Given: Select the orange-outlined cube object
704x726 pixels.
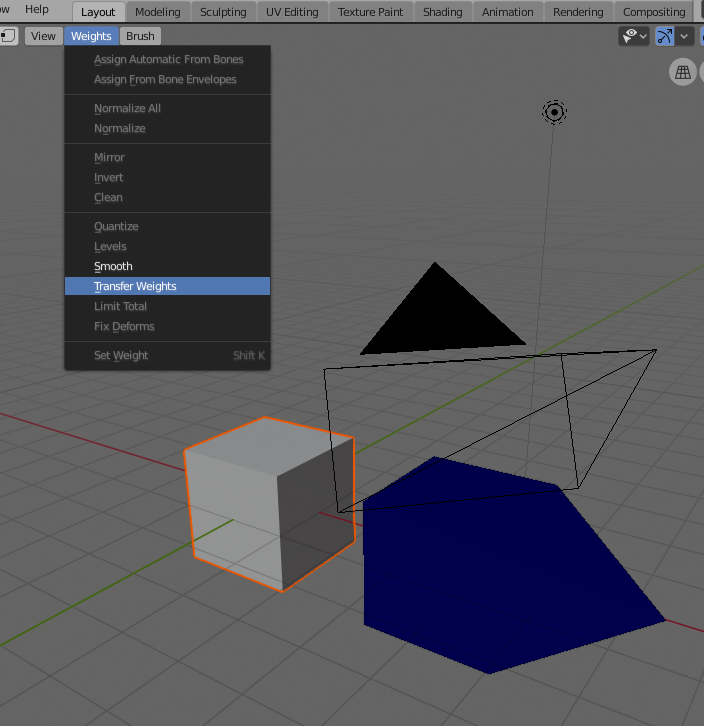Looking at the screenshot, I should (x=269, y=504).
